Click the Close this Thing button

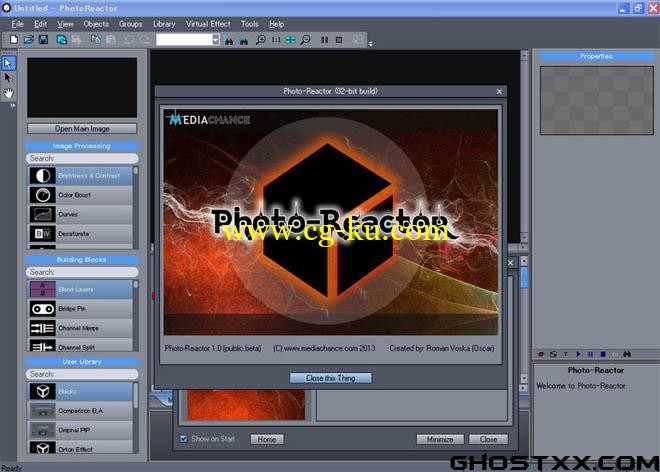331,378
